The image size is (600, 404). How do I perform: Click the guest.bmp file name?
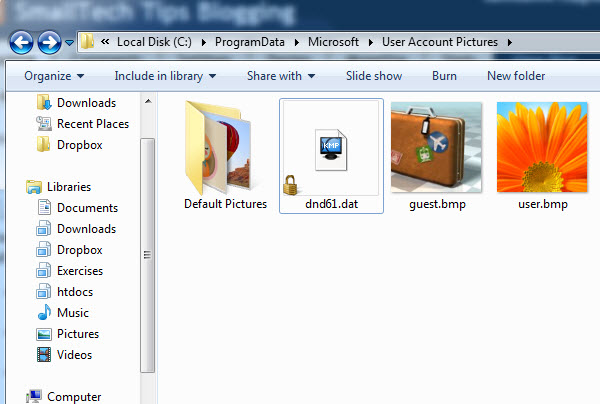click(437, 204)
